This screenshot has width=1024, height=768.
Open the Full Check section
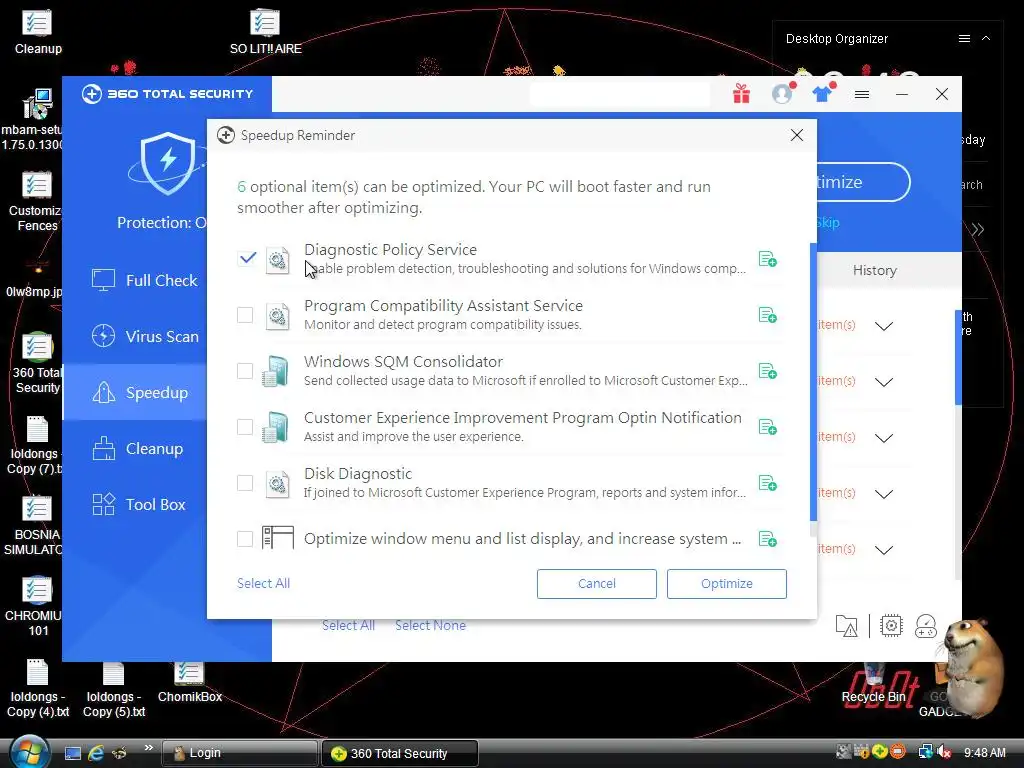pyautogui.click(x=144, y=280)
